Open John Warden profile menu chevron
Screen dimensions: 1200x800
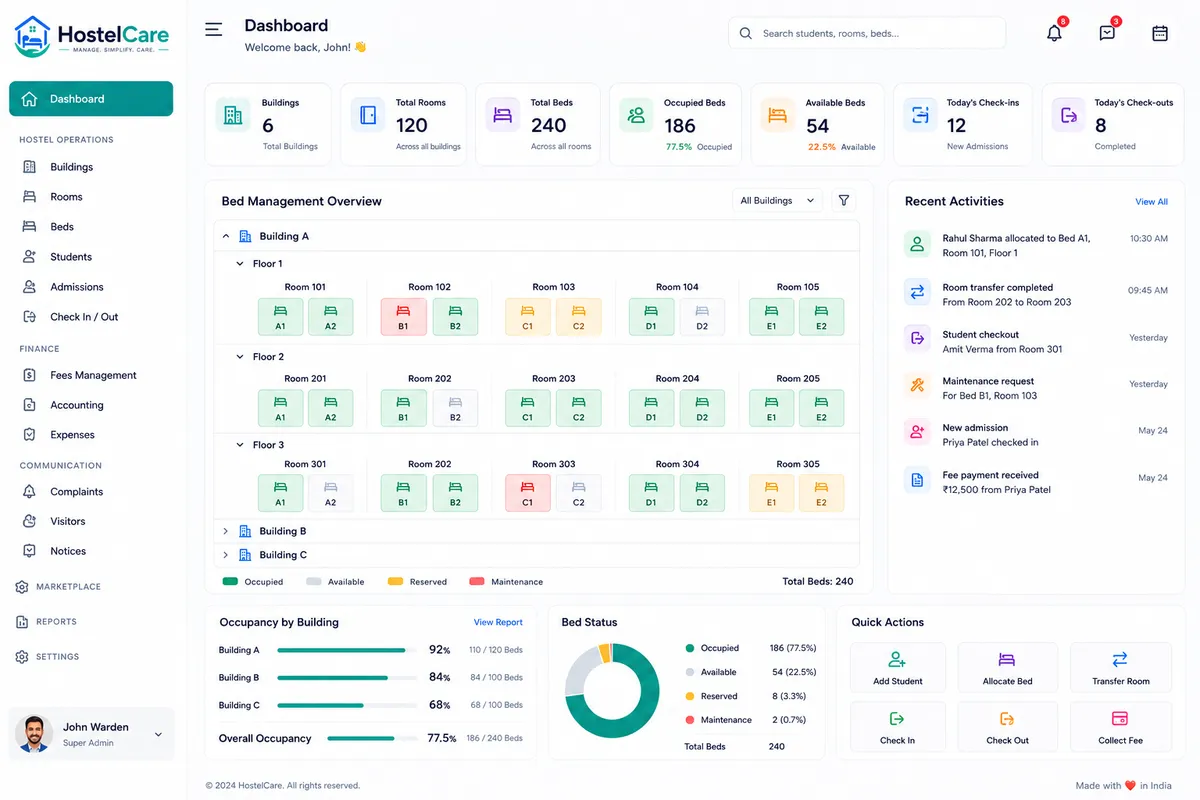[x=158, y=734]
